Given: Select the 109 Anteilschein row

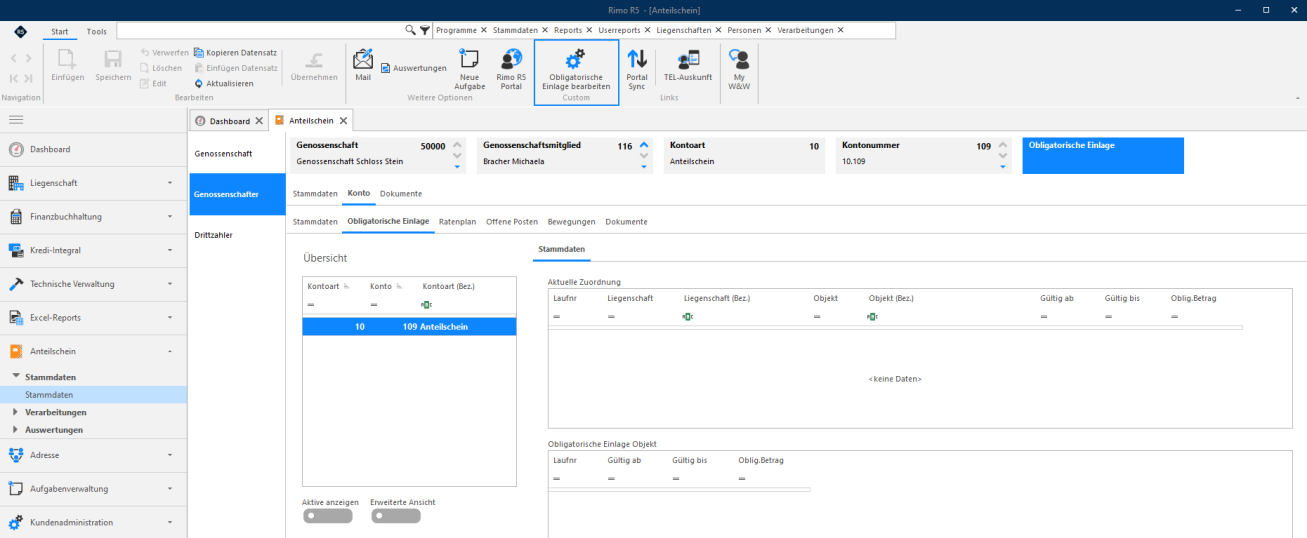Looking at the screenshot, I should [x=410, y=326].
